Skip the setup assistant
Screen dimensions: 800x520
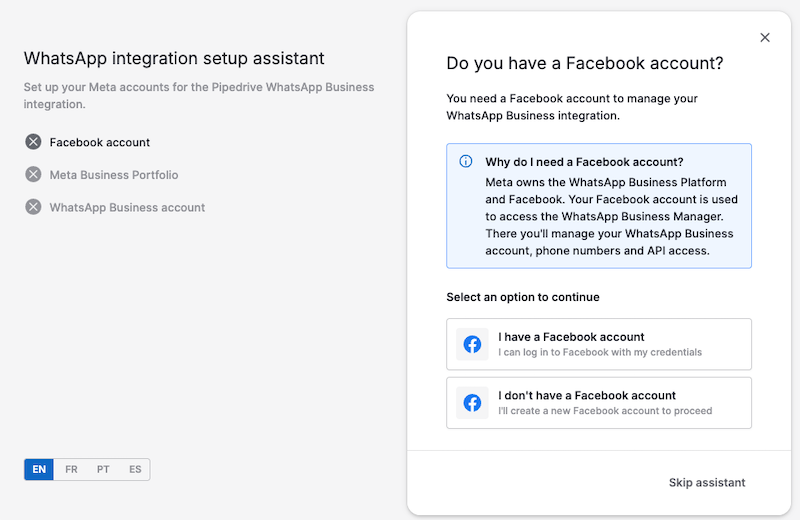coord(707,482)
